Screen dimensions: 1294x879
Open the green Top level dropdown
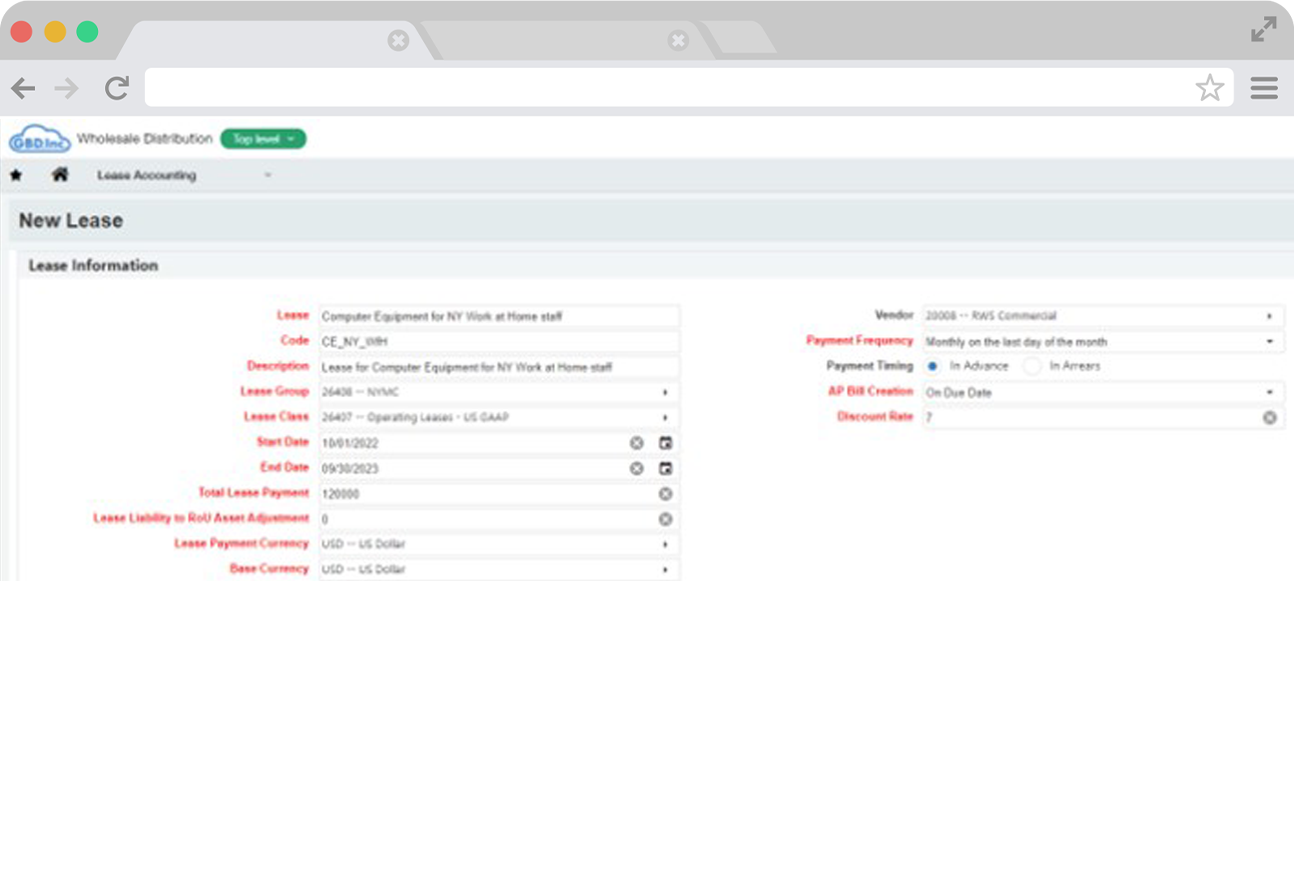click(x=262, y=138)
